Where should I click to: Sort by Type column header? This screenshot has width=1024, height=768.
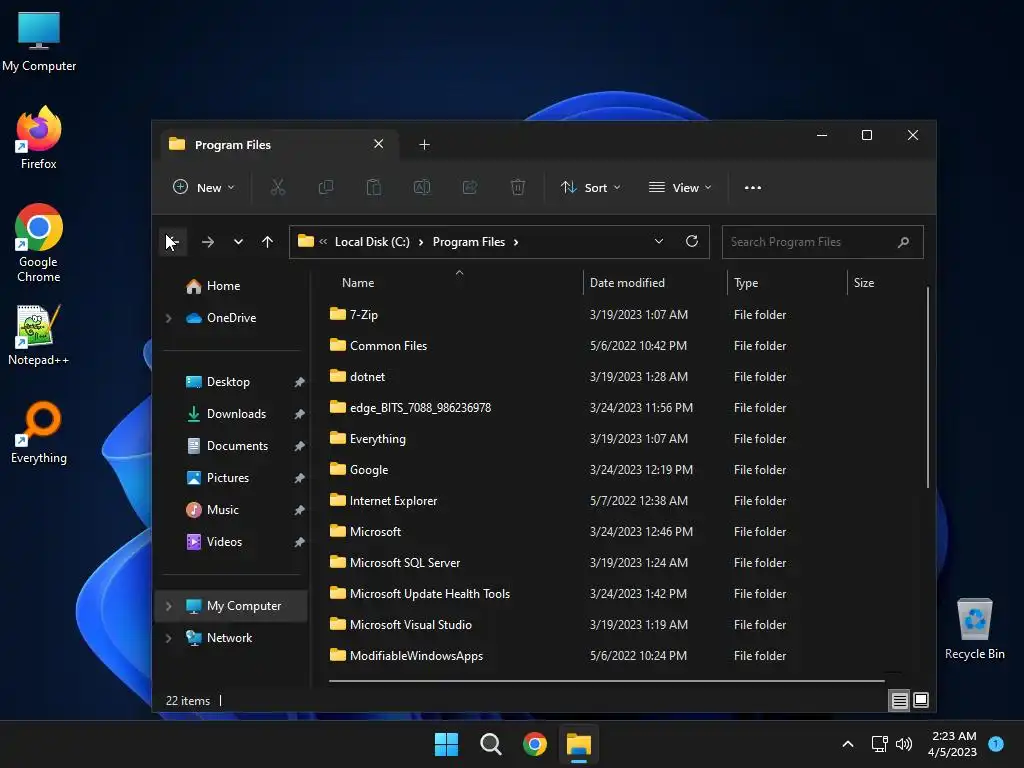point(746,283)
